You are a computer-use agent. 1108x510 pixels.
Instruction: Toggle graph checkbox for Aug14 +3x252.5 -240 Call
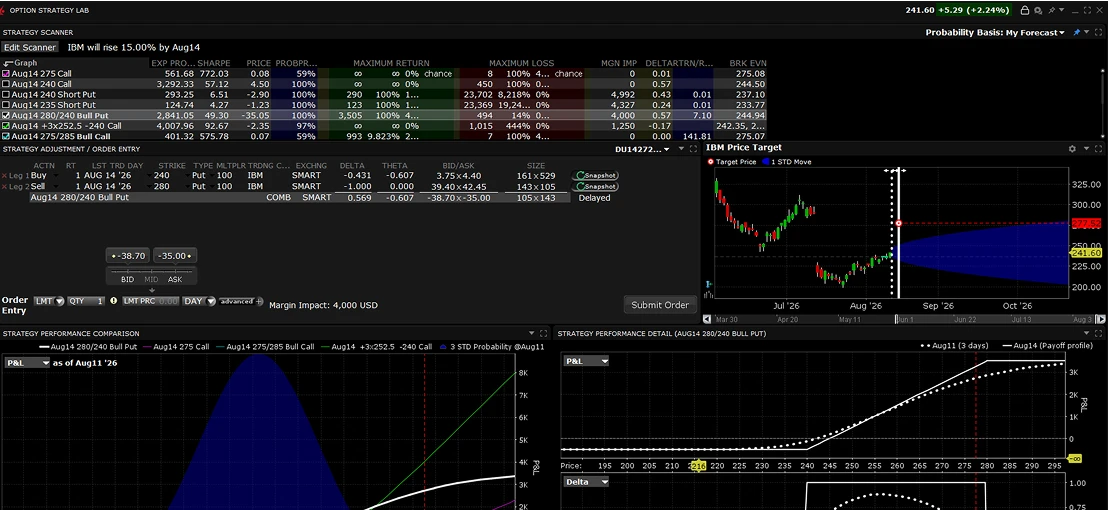click(x=6, y=126)
